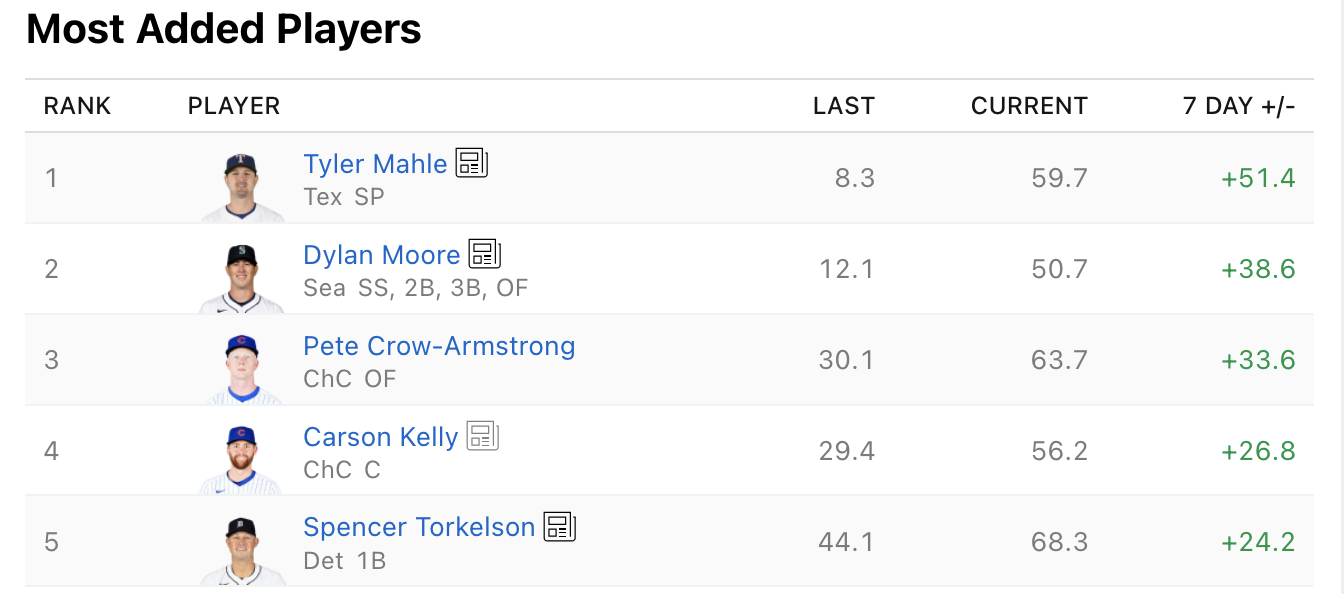1344x594 pixels.
Task: Open Carson Kelly's player news notes icon
Action: pos(483,436)
